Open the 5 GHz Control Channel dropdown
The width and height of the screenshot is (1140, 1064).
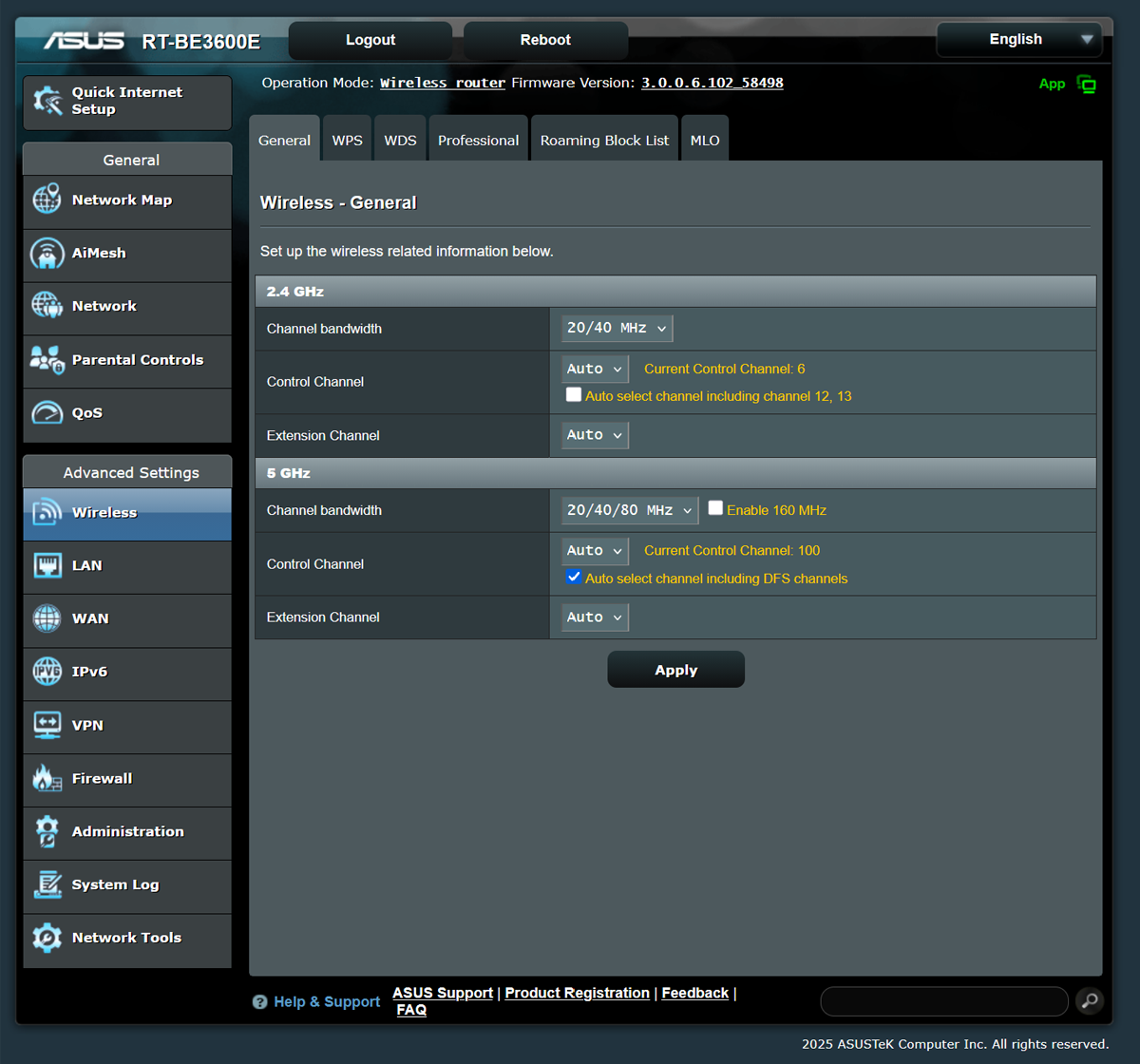click(x=595, y=551)
